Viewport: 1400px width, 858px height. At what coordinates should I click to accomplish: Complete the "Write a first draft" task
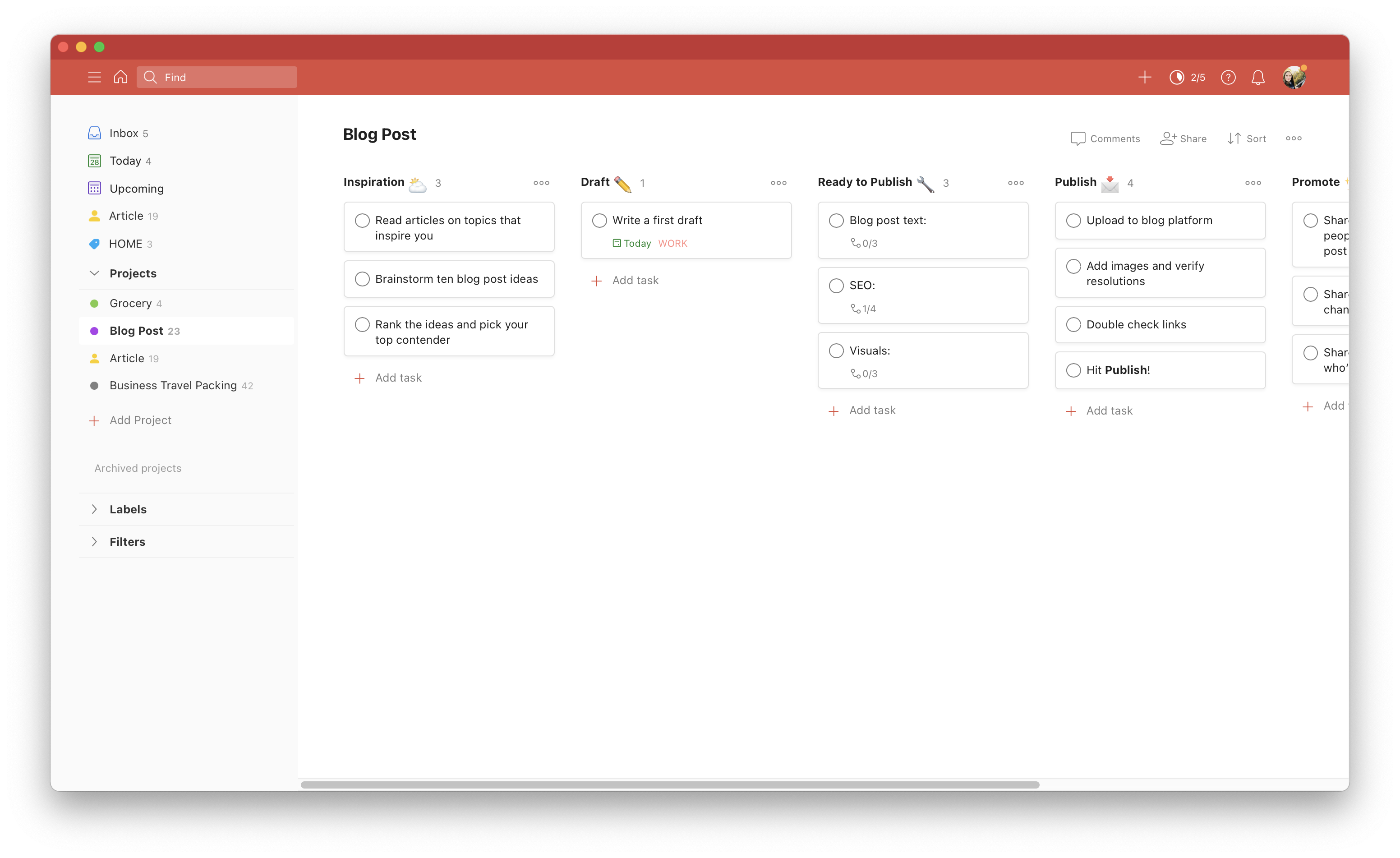pyautogui.click(x=599, y=221)
